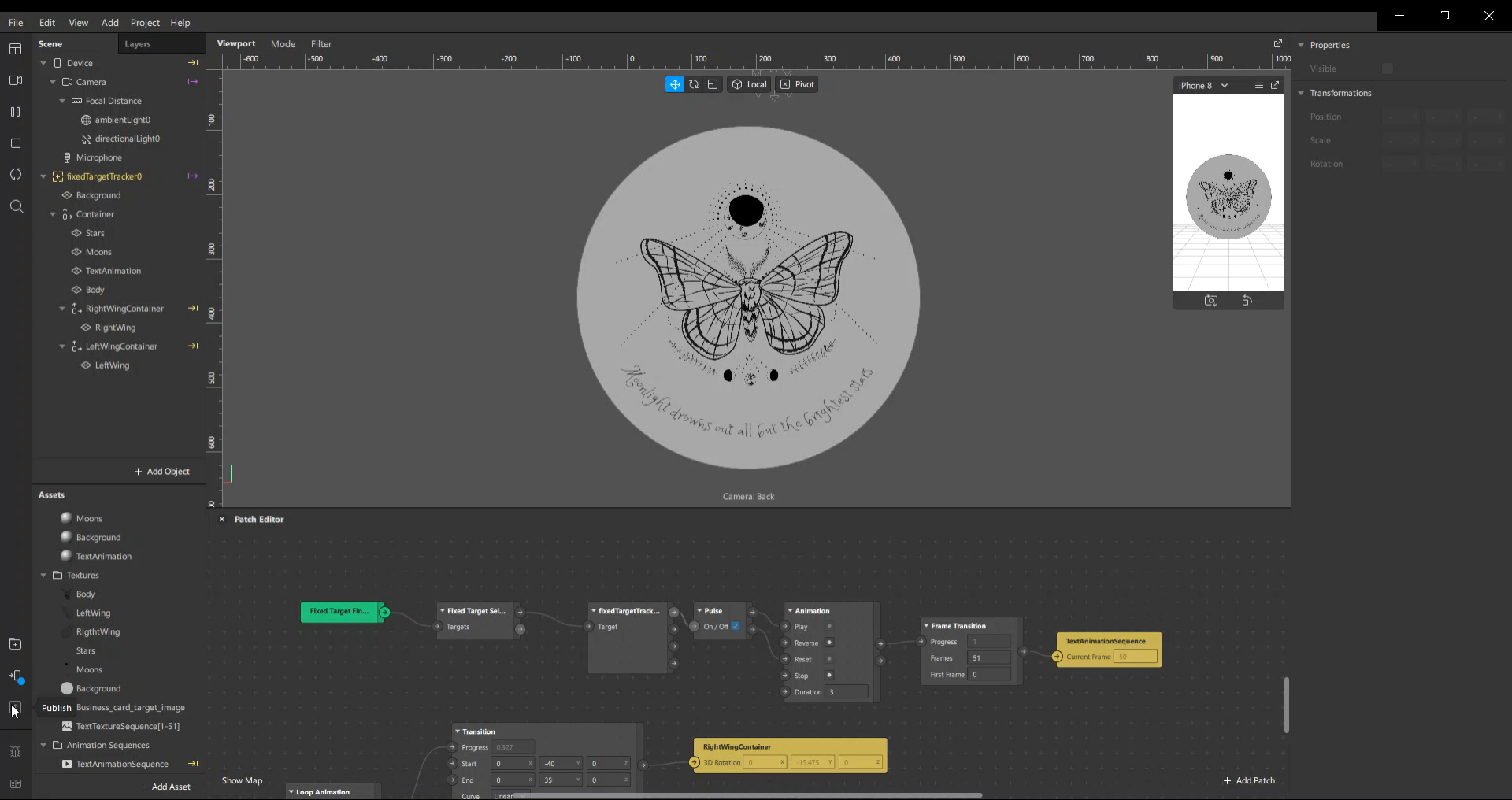This screenshot has width=1512, height=800.
Task: Close the Patch Editor panel
Action: 222,520
